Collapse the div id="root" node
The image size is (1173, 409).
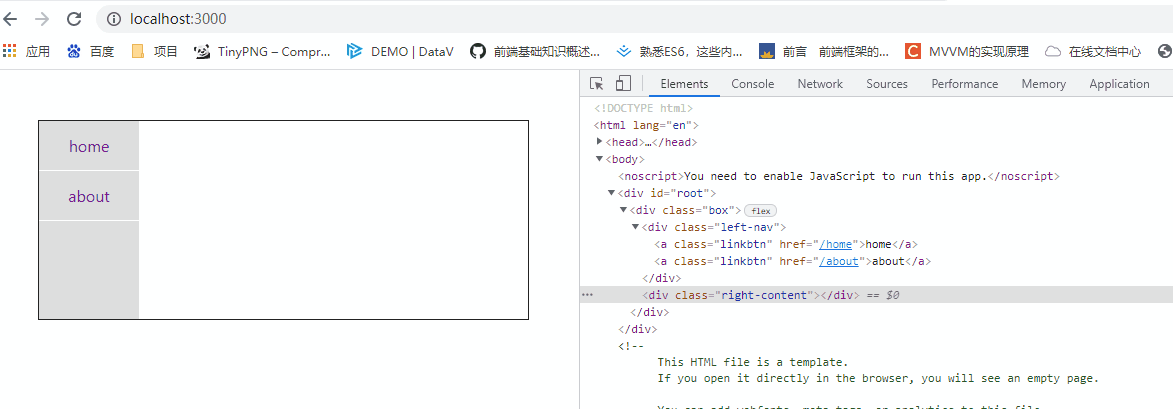click(x=612, y=193)
